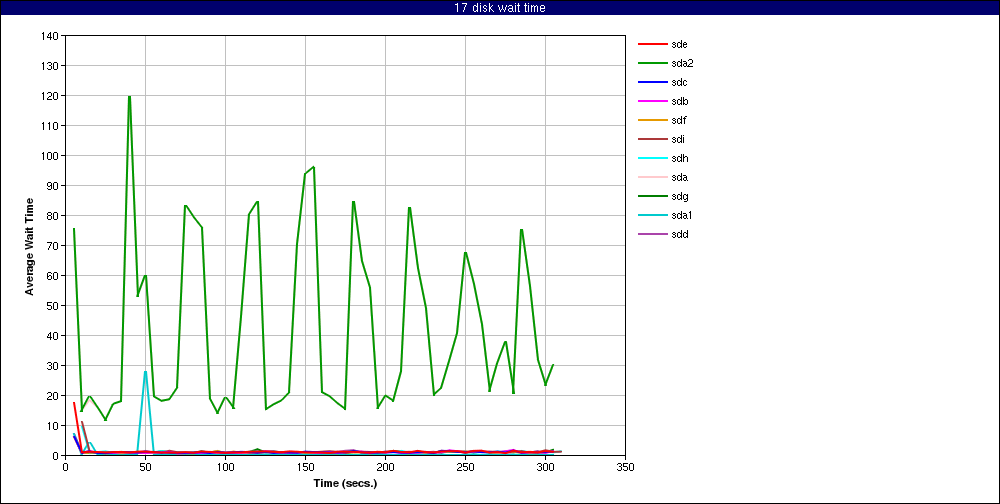Click the magenta sdb legend line swatch
The width and height of the screenshot is (1000, 504).
click(652, 101)
